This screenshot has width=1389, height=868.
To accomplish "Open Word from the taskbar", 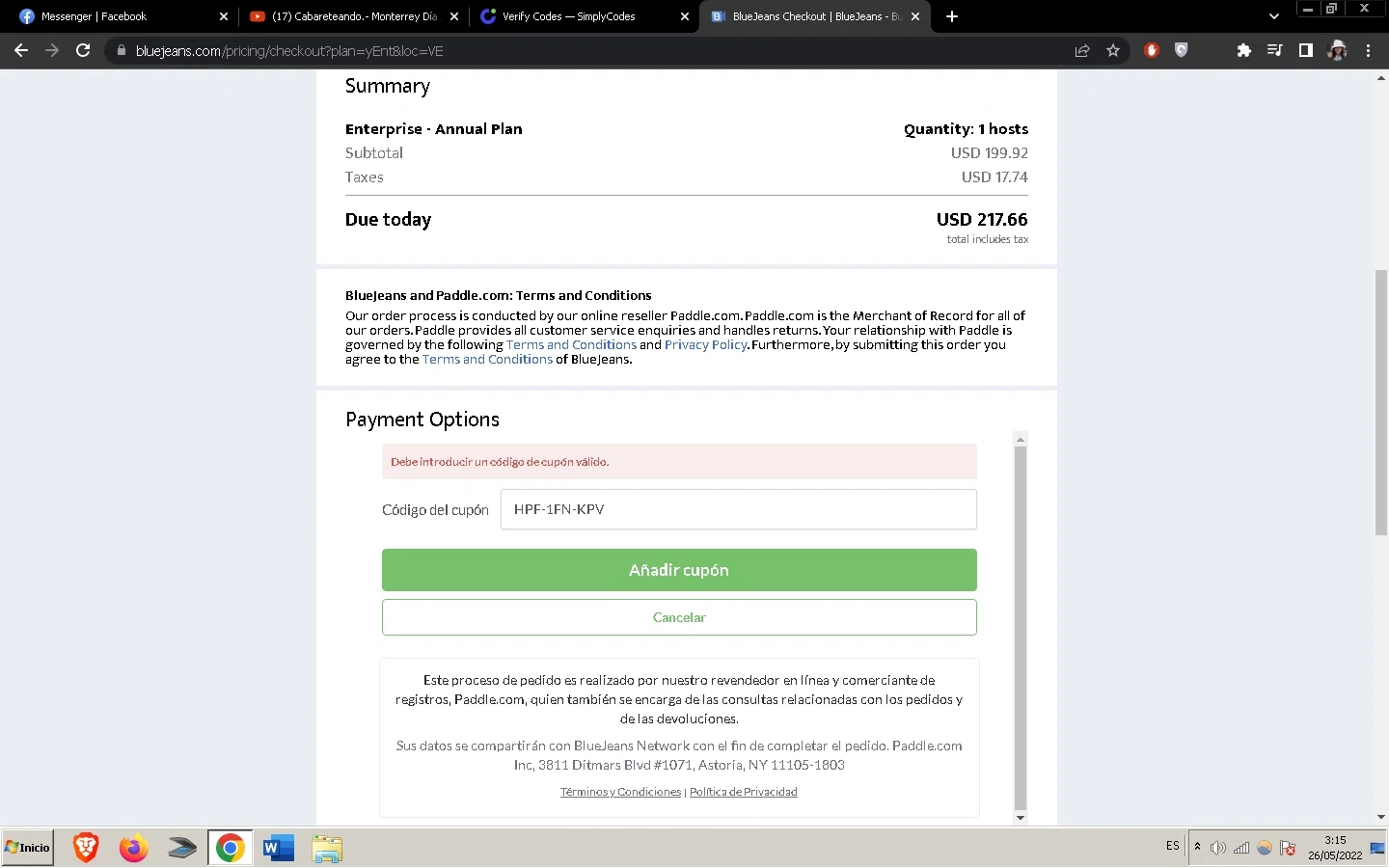I will click(279, 848).
